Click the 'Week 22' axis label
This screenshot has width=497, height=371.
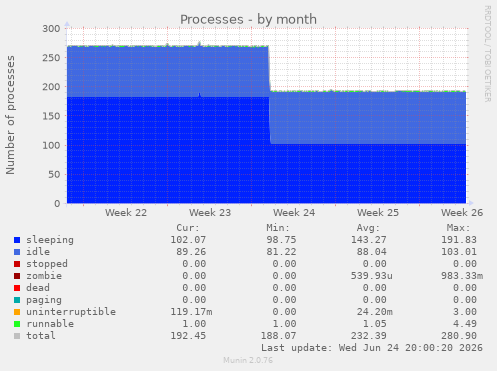coord(126,213)
